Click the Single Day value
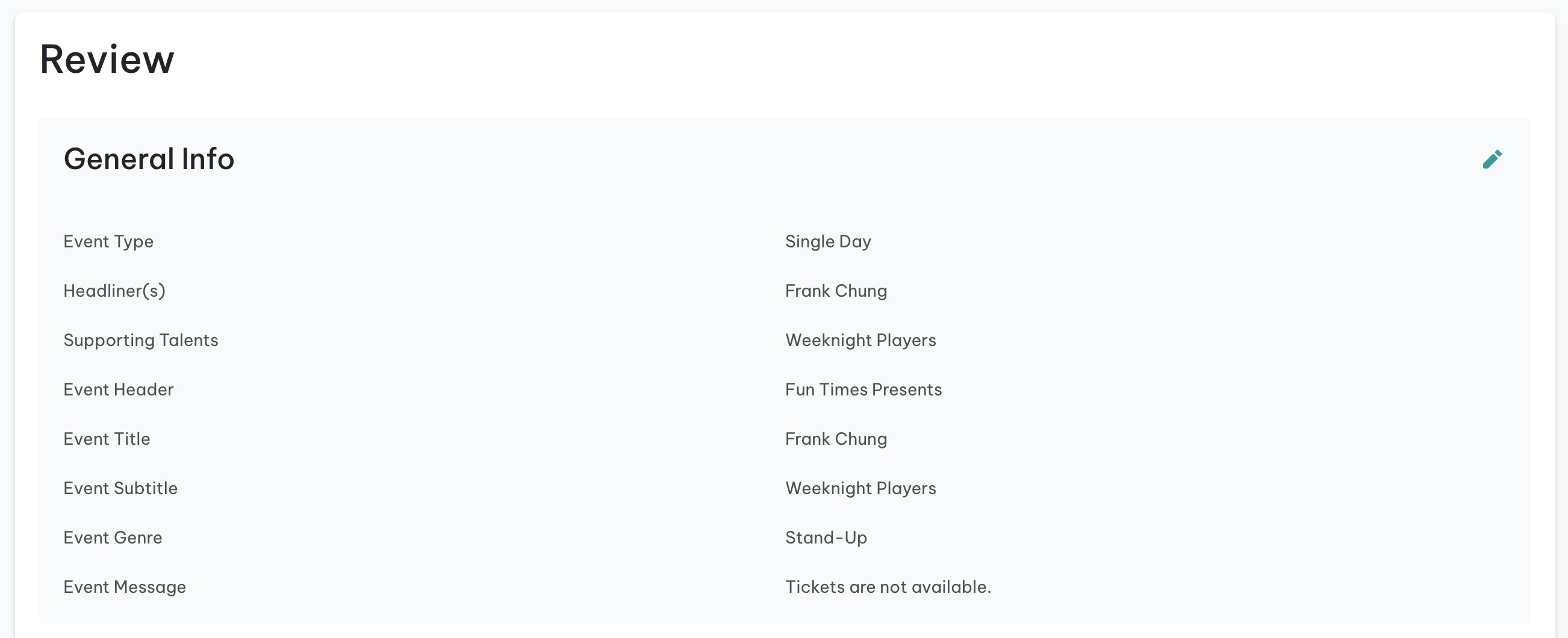This screenshot has width=1568, height=638. point(828,241)
